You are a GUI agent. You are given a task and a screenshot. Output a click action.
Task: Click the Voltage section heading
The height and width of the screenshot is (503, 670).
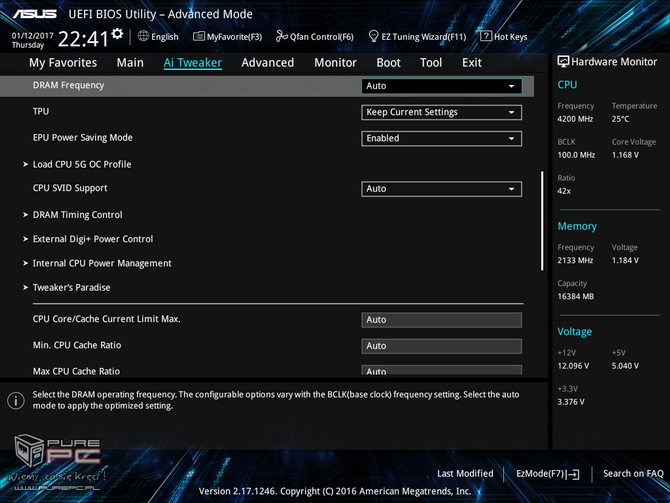(x=574, y=332)
